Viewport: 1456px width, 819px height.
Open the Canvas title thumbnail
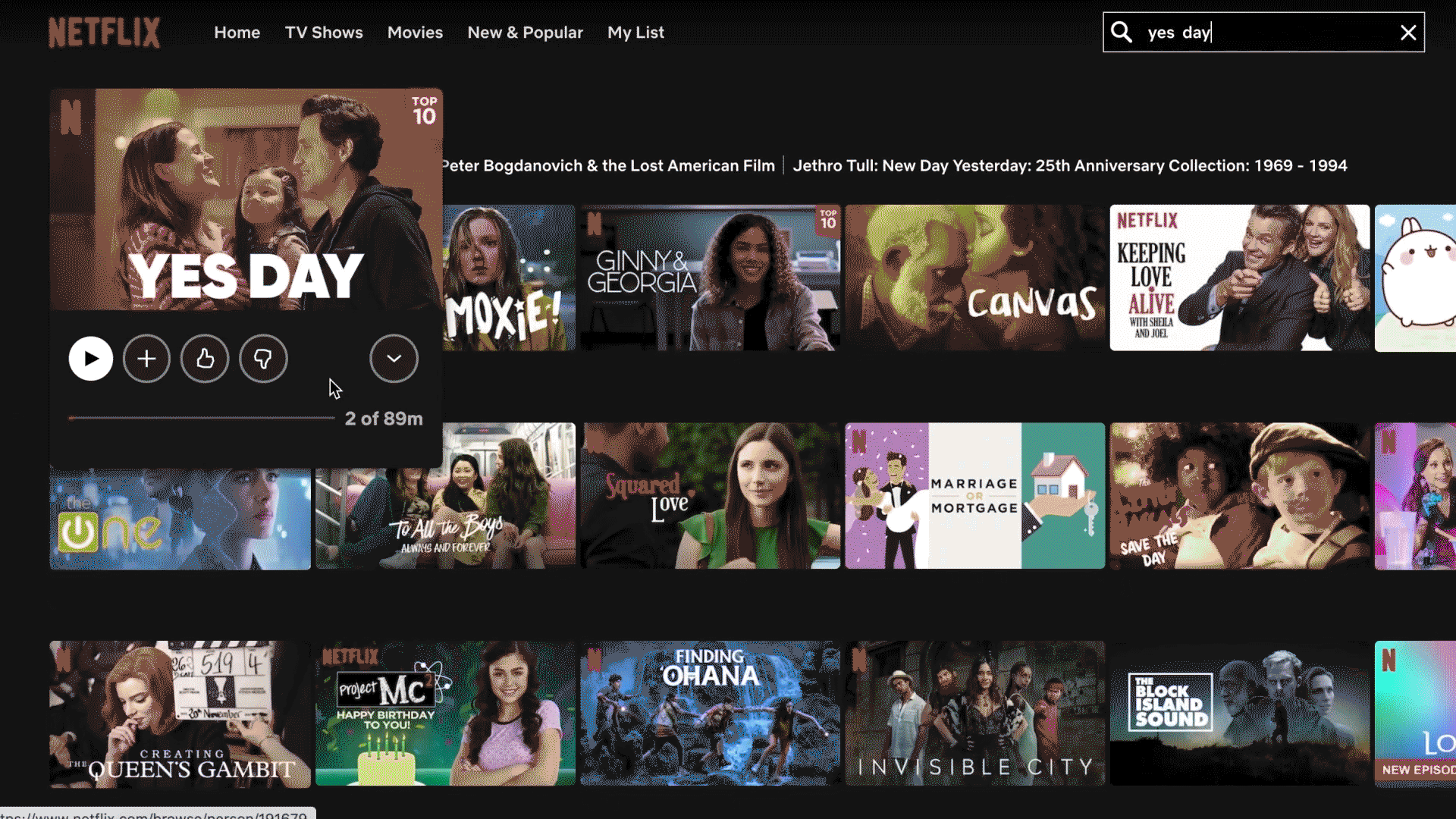[x=975, y=278]
